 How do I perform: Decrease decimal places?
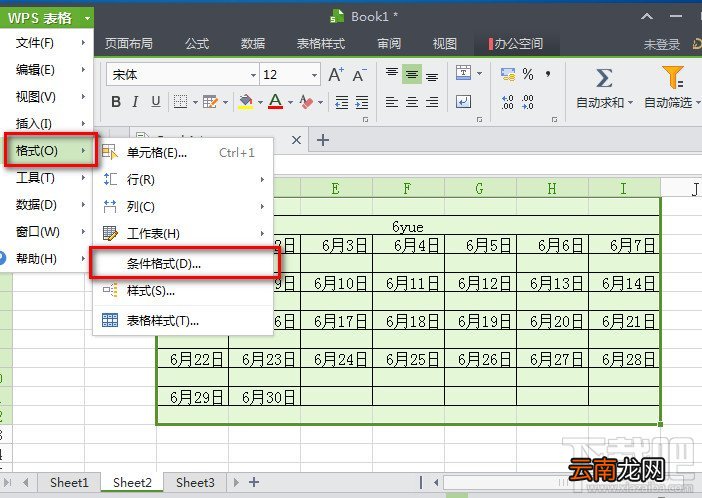coord(528,102)
